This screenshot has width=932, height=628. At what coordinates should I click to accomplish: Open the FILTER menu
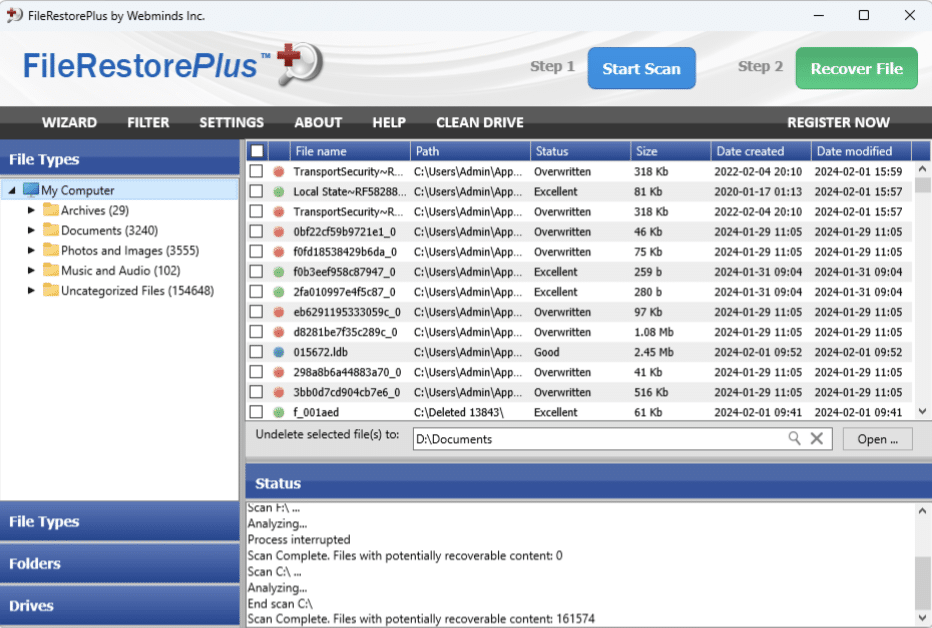(148, 122)
